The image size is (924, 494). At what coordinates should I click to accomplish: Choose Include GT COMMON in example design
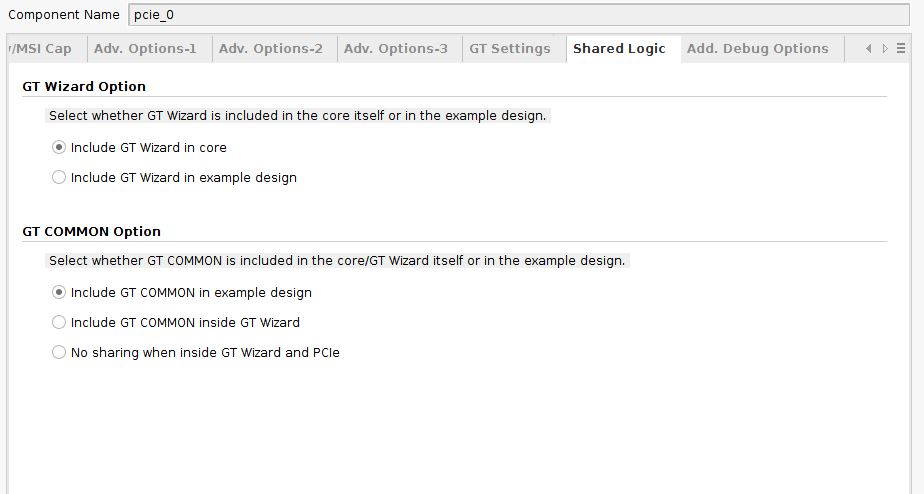(x=59, y=293)
